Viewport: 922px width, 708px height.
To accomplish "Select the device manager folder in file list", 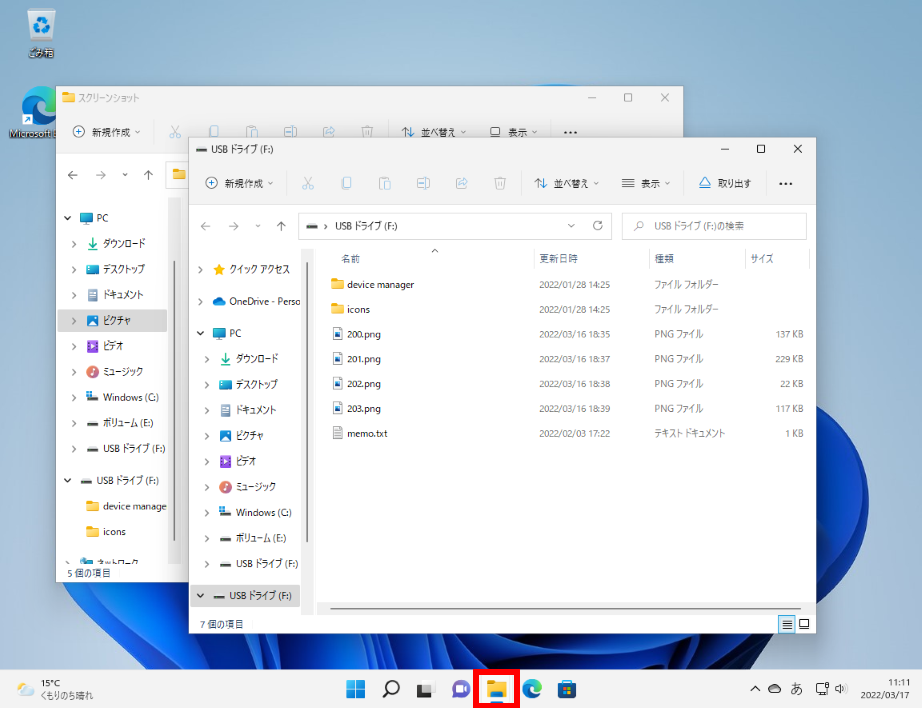I will (372, 285).
